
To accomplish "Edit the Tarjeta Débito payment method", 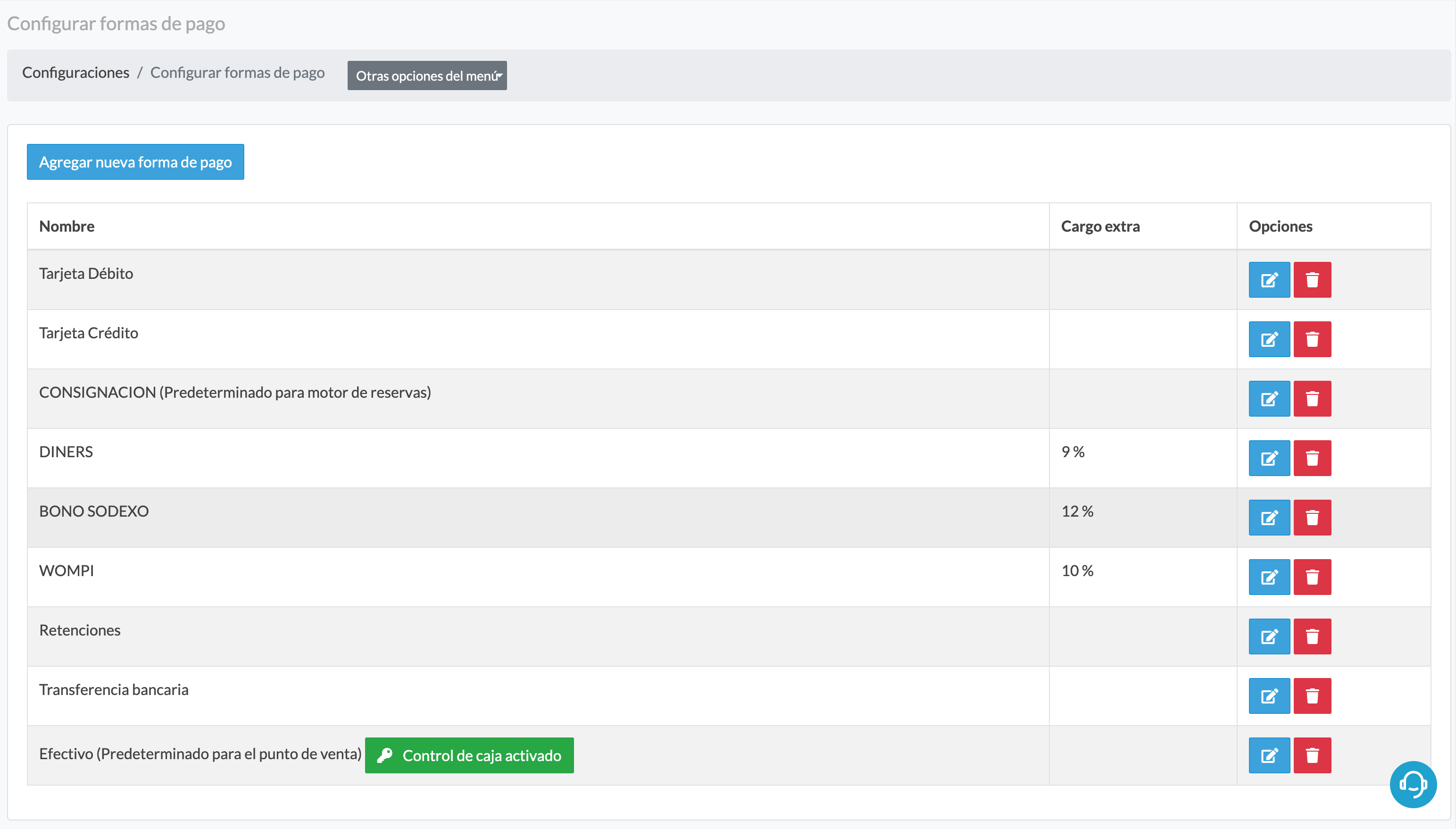I will (x=1269, y=280).
